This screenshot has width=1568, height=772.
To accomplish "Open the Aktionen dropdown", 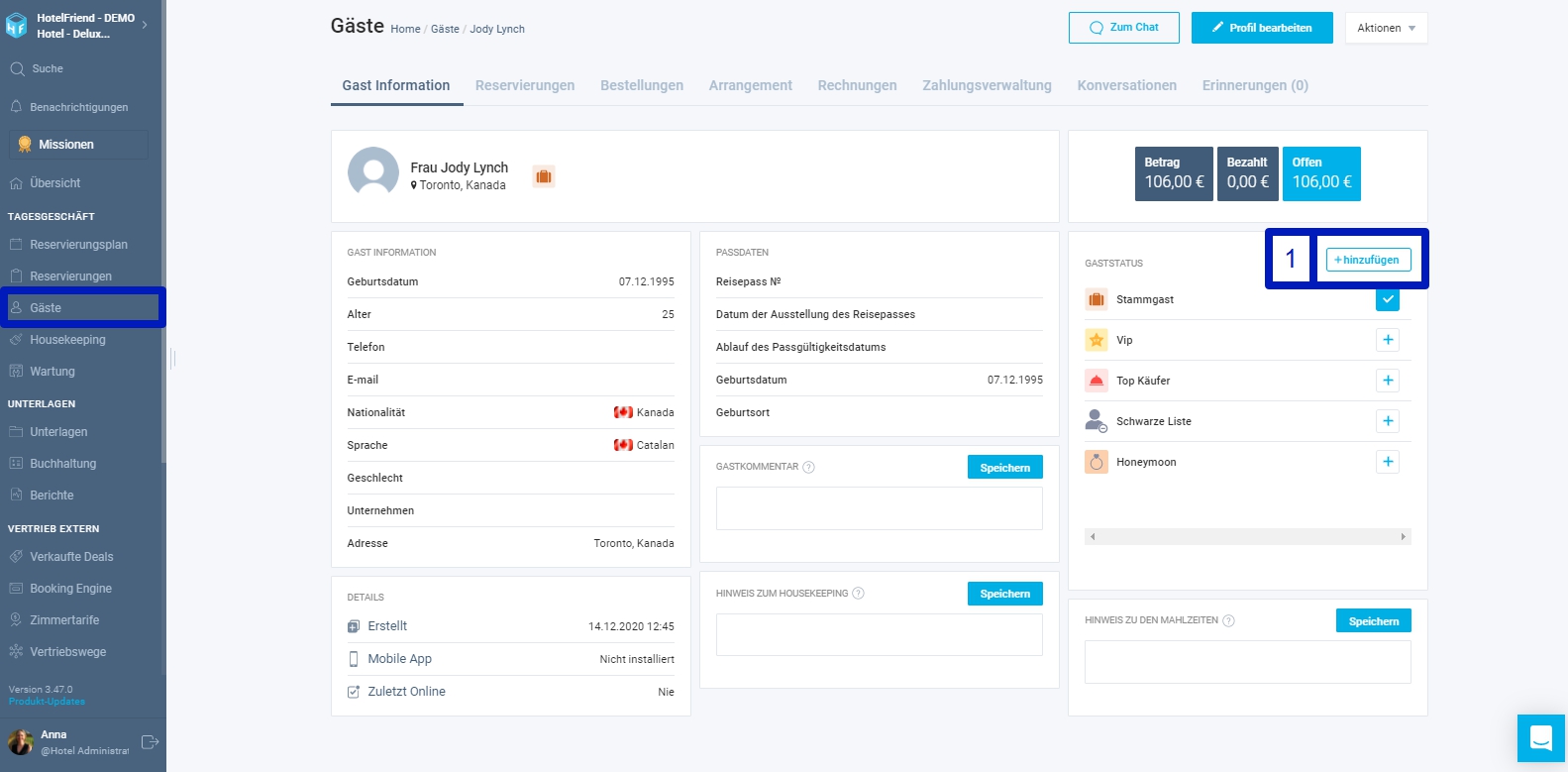I will pos(1386,28).
